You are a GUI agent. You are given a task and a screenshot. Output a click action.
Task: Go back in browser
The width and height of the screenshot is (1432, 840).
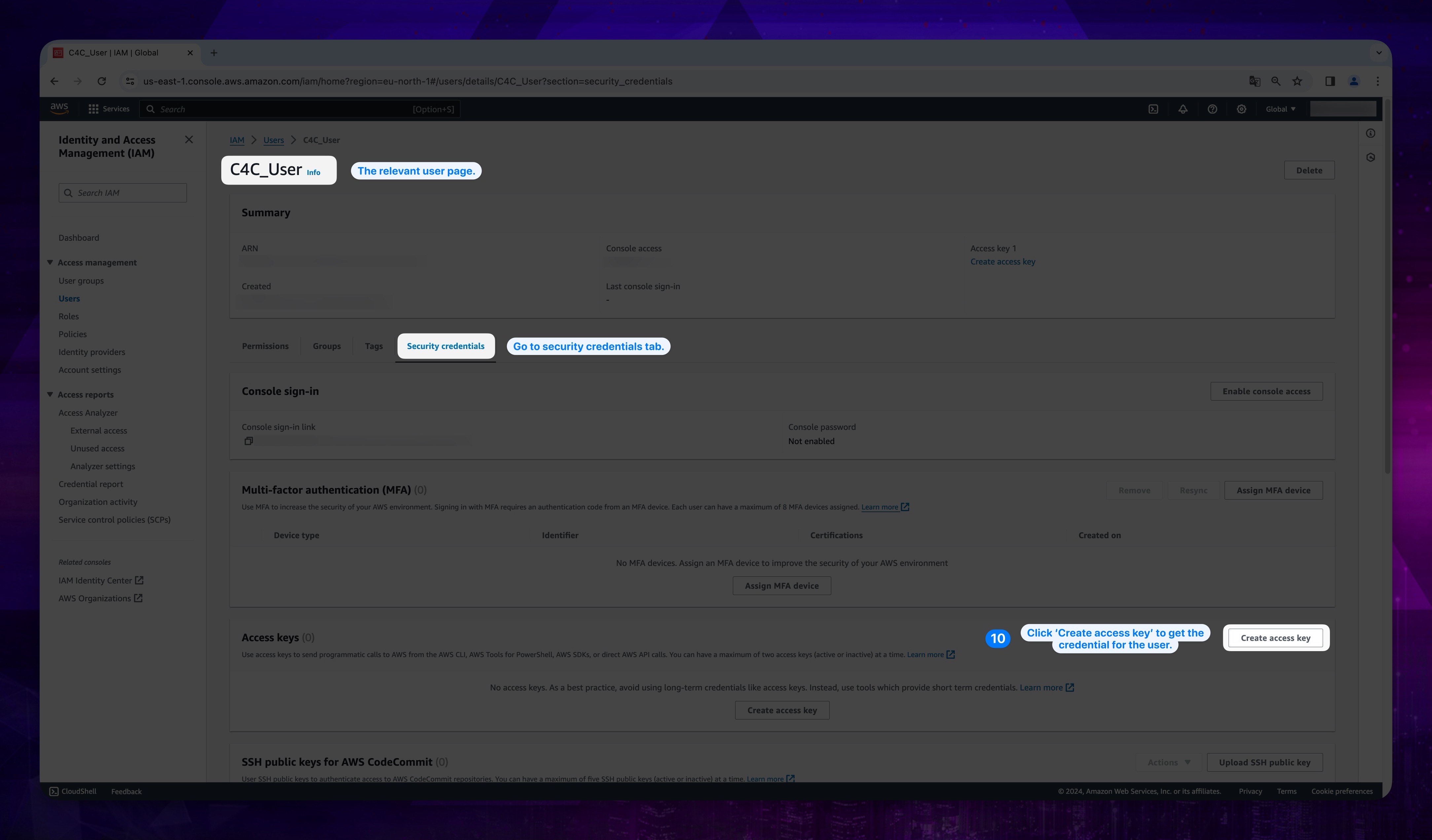[x=54, y=81]
